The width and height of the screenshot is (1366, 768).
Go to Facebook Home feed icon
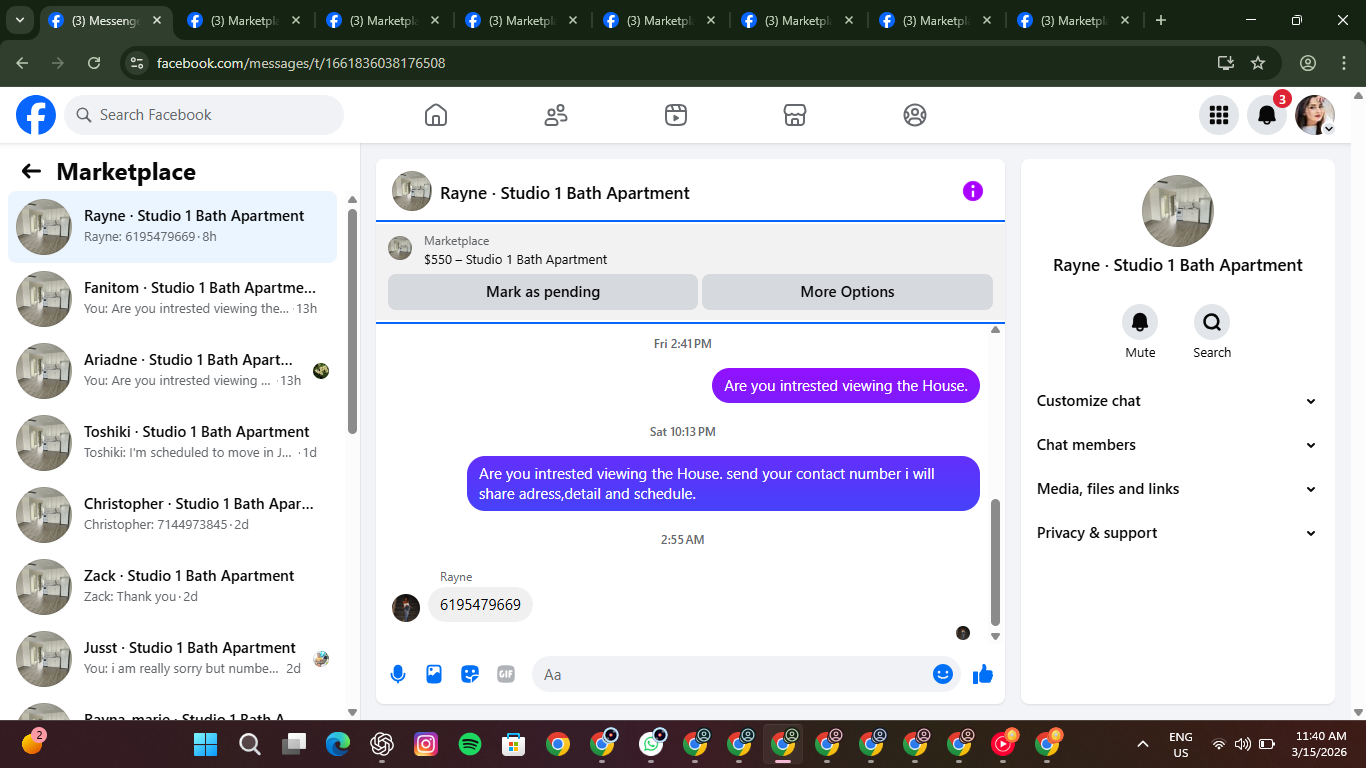pos(436,115)
